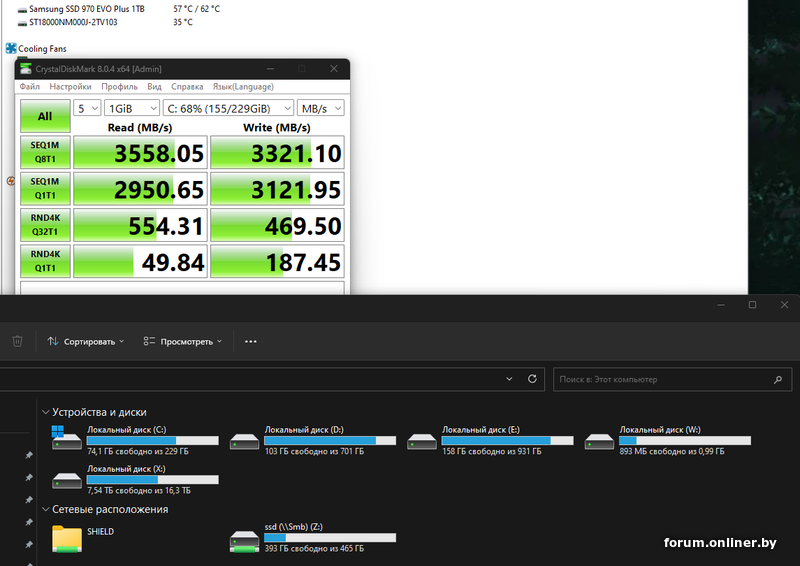Open the SHIELD network folder icon
The image size is (800, 566).
click(x=67, y=538)
